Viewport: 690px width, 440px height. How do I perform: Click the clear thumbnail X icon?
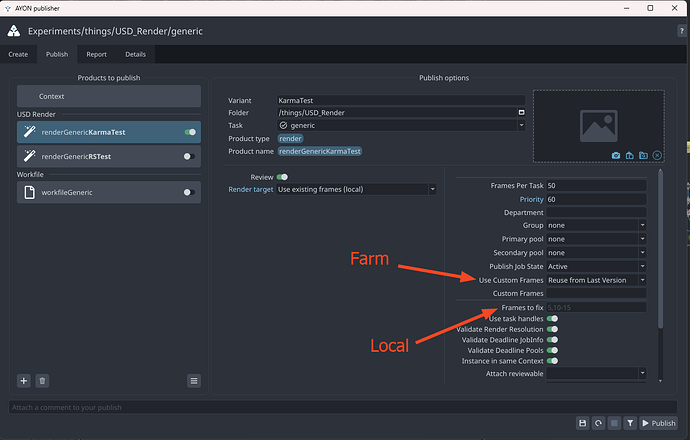point(657,155)
